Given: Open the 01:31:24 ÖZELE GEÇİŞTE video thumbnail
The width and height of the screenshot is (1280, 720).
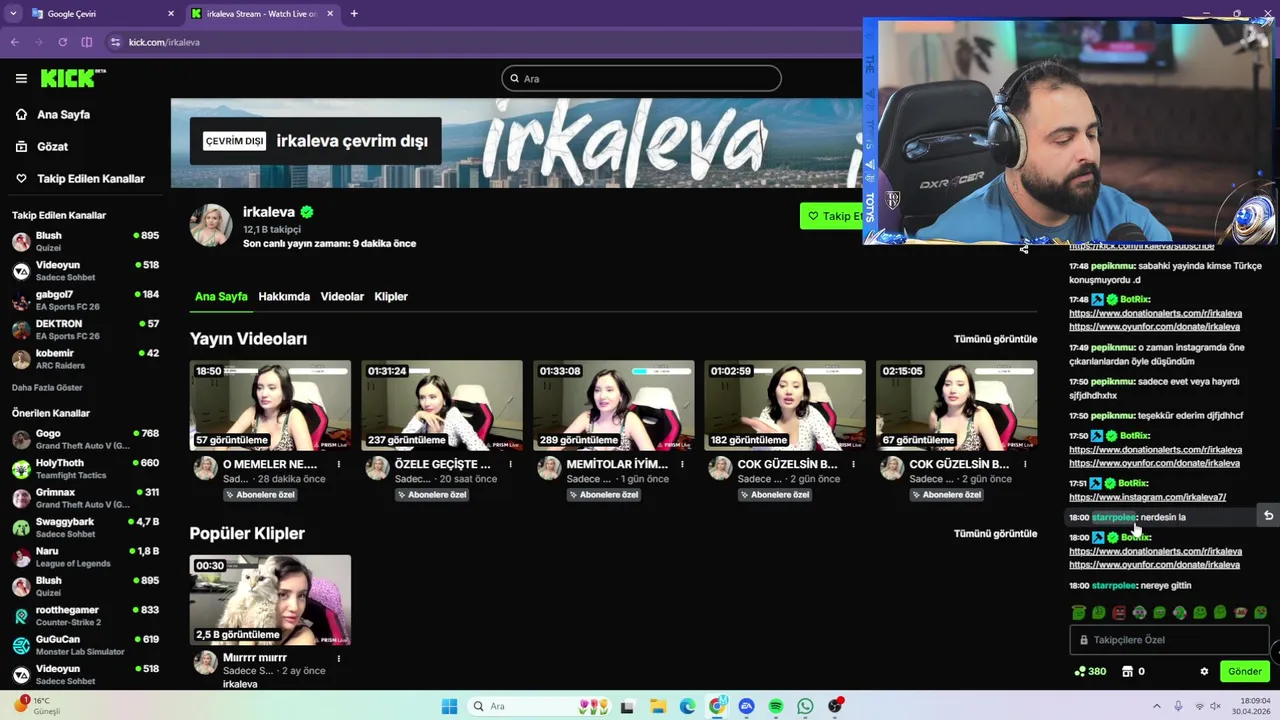Looking at the screenshot, I should pos(442,405).
